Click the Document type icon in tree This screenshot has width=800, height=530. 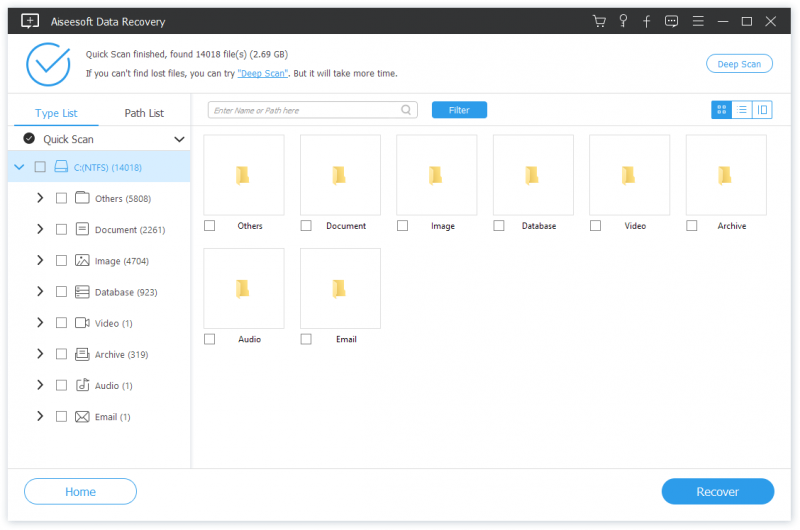[x=82, y=229]
